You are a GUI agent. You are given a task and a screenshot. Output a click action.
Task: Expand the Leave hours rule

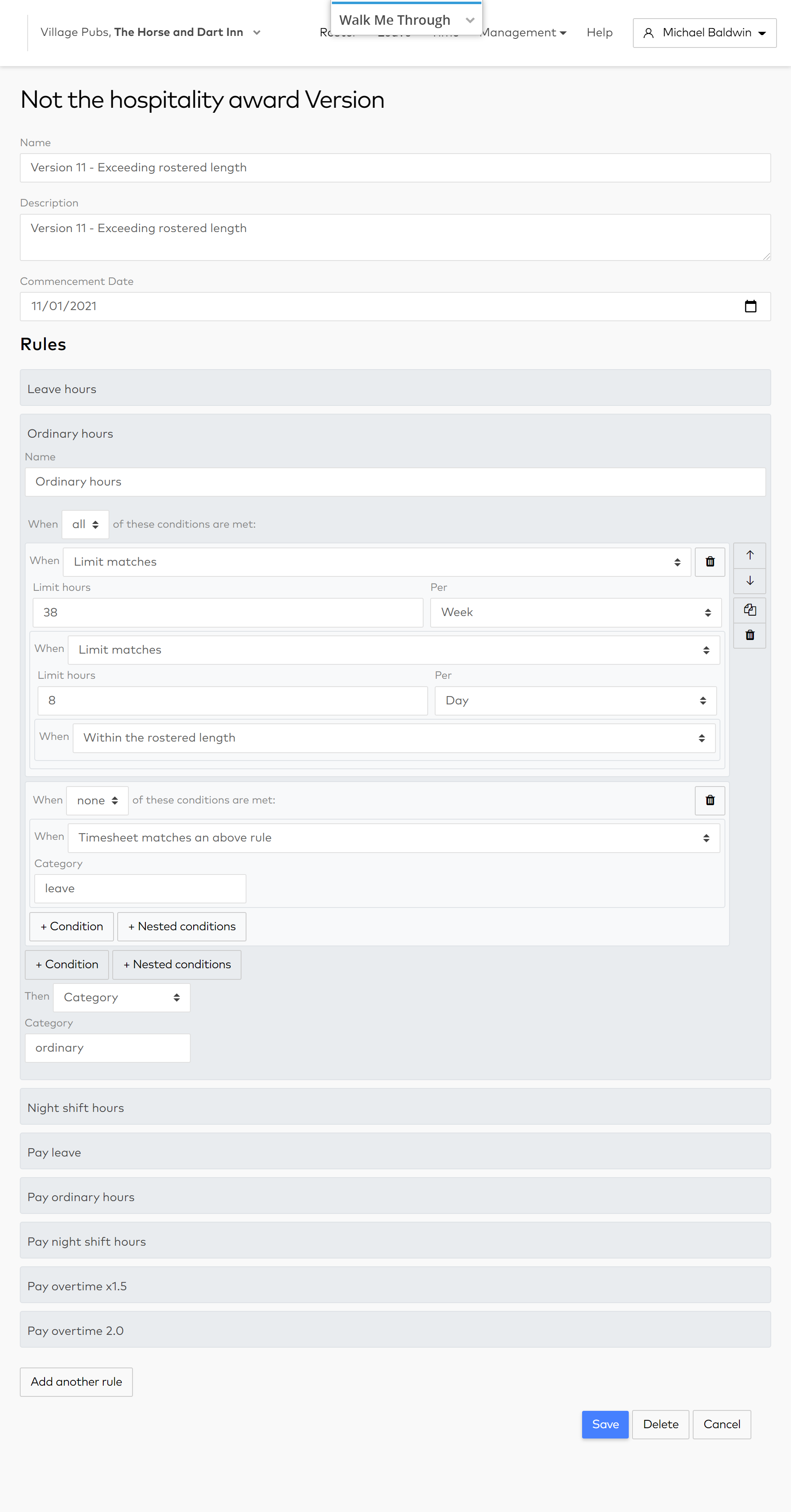(395, 388)
